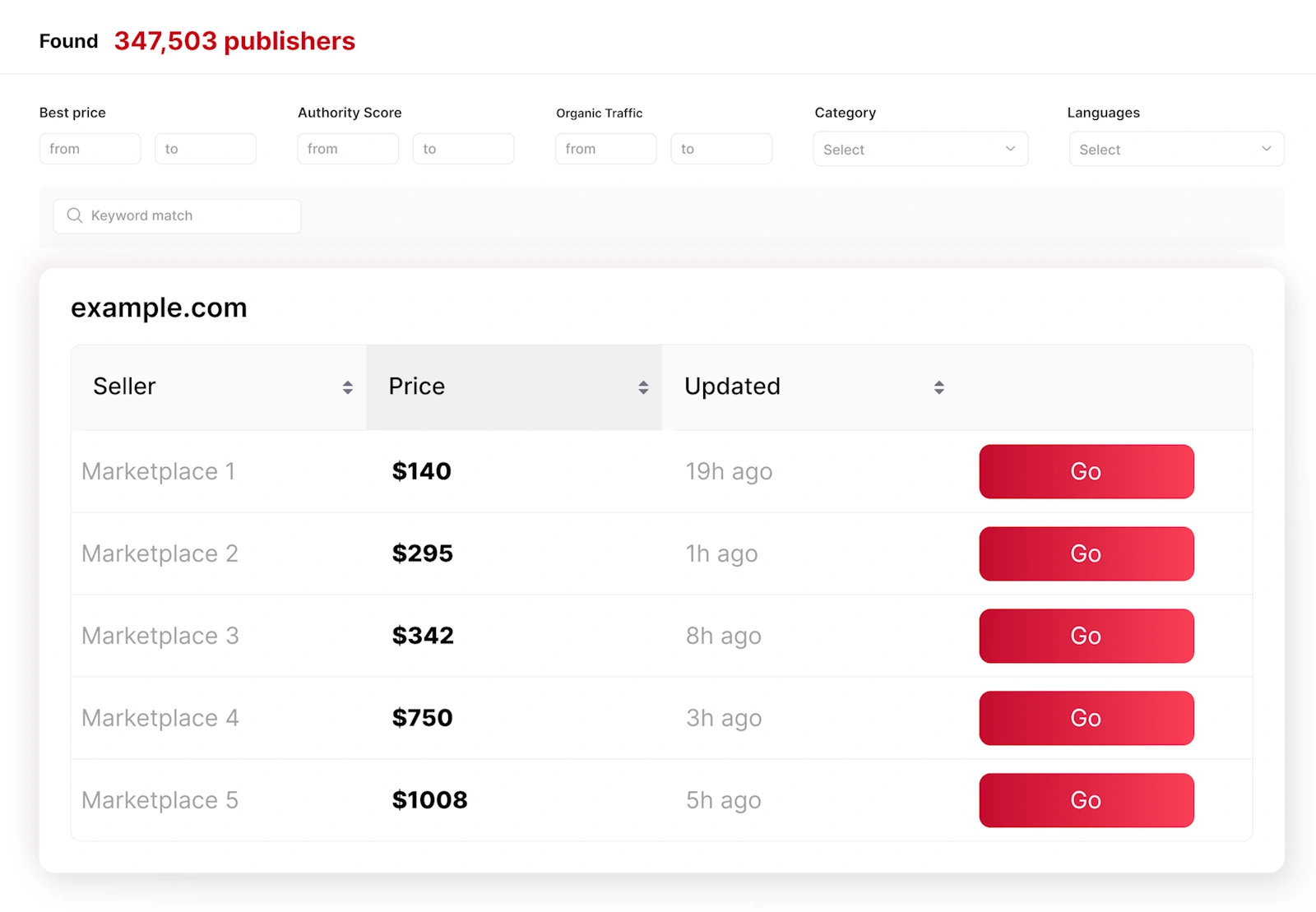Viewport: 1316px width, 912px height.
Task: Click Go on the $1008 Marketplace 5 row
Action: pos(1086,800)
